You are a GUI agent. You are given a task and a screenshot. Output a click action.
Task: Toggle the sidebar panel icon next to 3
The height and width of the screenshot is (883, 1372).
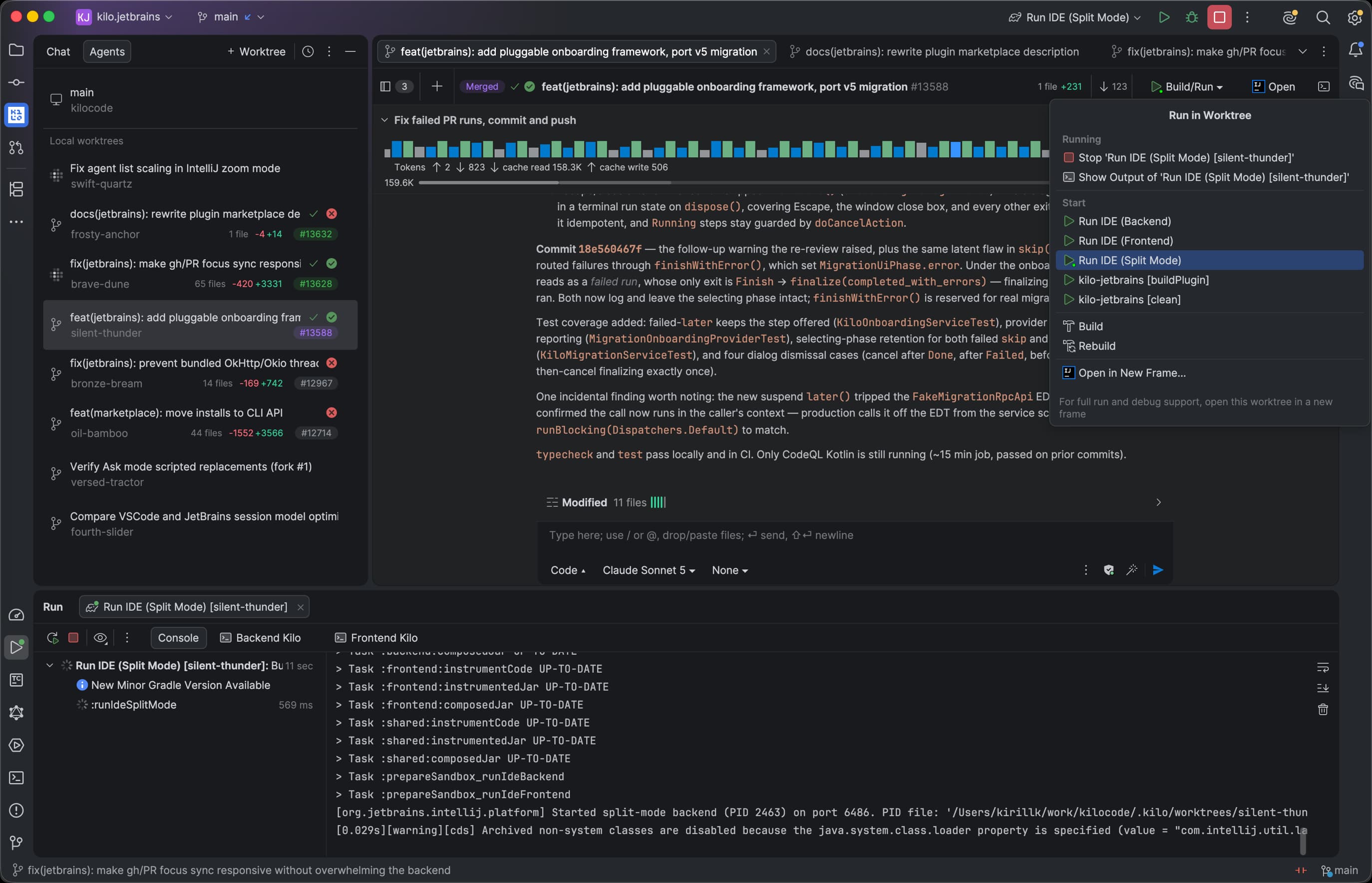coord(385,86)
